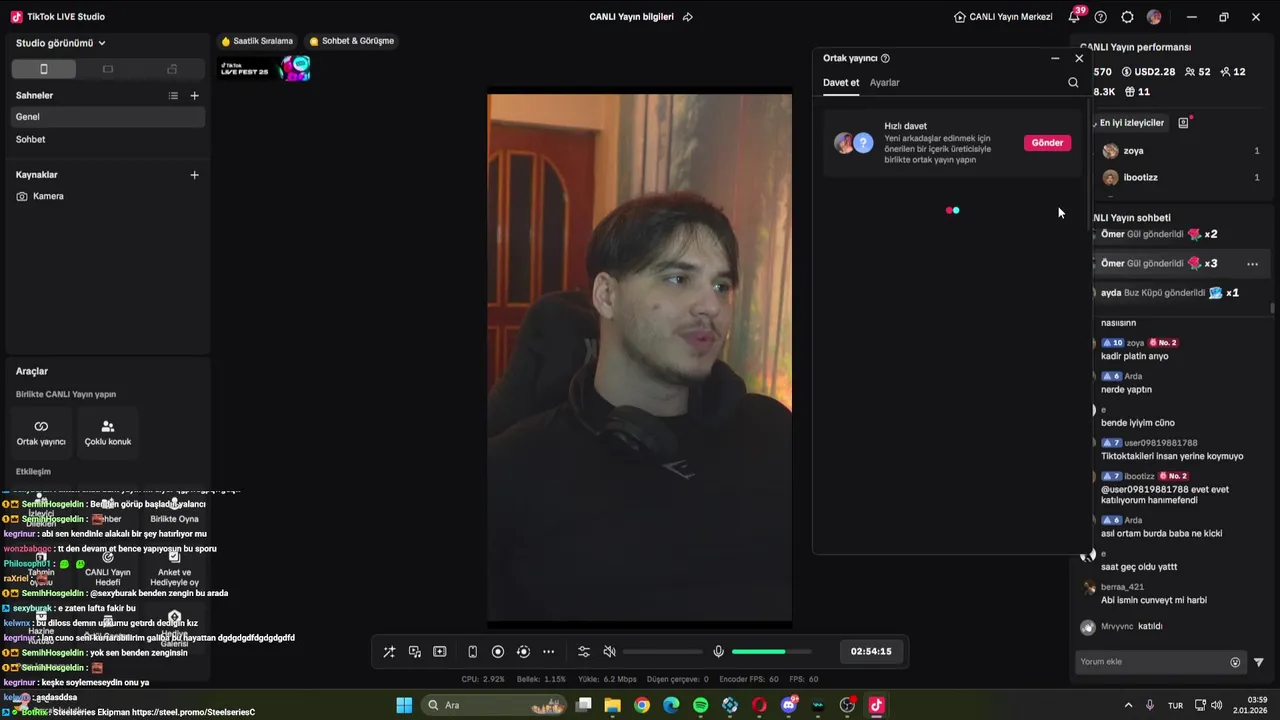Screen dimensions: 1280x720
Task: Open more options on Ömer's x3 gift message
Action: tap(1252, 264)
